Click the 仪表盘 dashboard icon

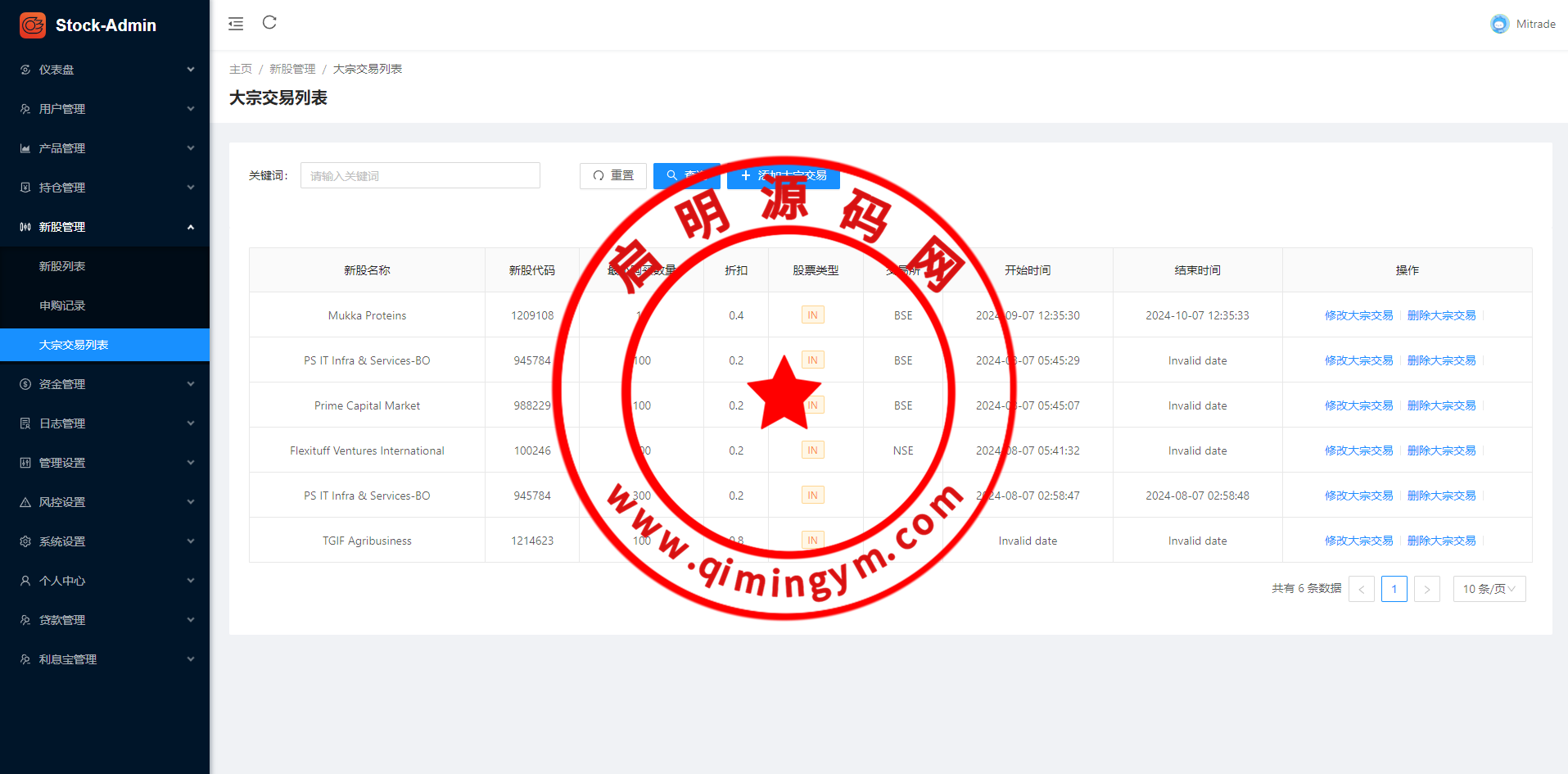(25, 70)
